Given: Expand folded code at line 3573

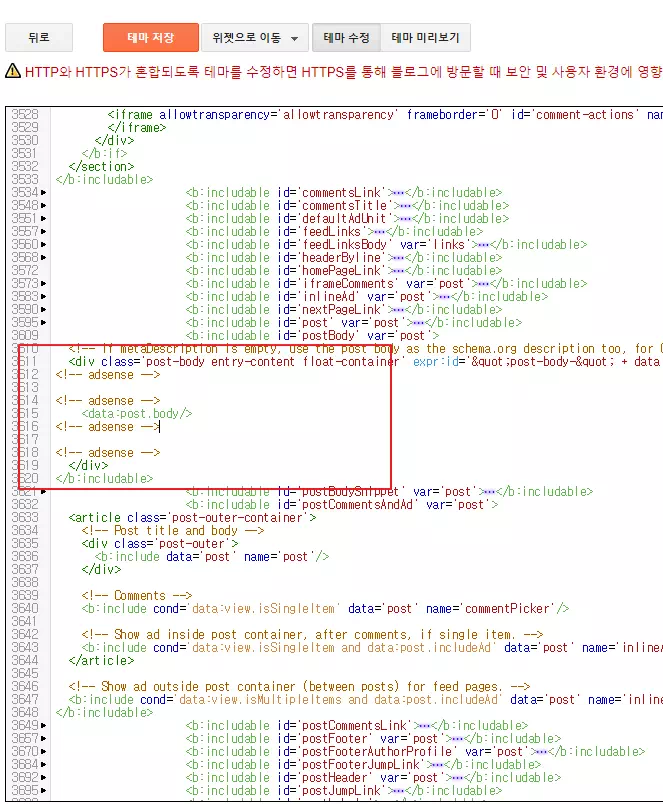Looking at the screenshot, I should point(44,284).
